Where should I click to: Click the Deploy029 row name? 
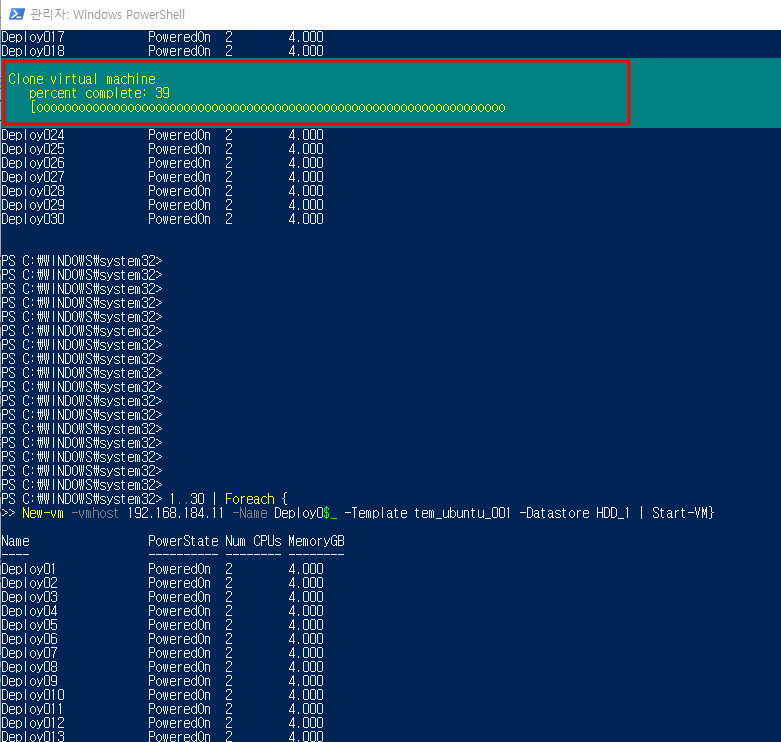pos(33,205)
